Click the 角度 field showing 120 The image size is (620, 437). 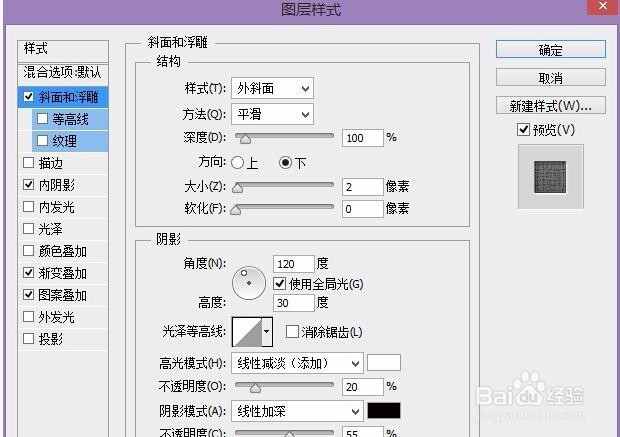294,264
